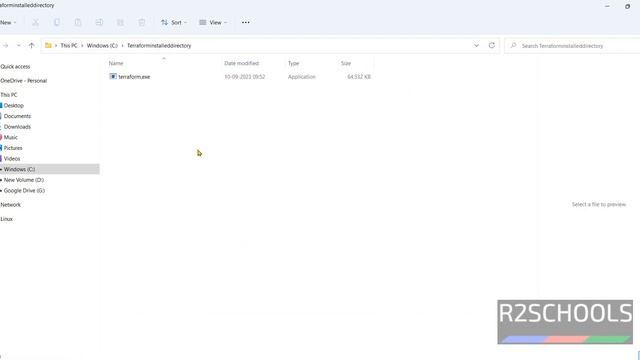Viewport: 640px width, 360px height.
Task: Select Windows (C:) drive in sidebar
Action: click(x=49, y=169)
